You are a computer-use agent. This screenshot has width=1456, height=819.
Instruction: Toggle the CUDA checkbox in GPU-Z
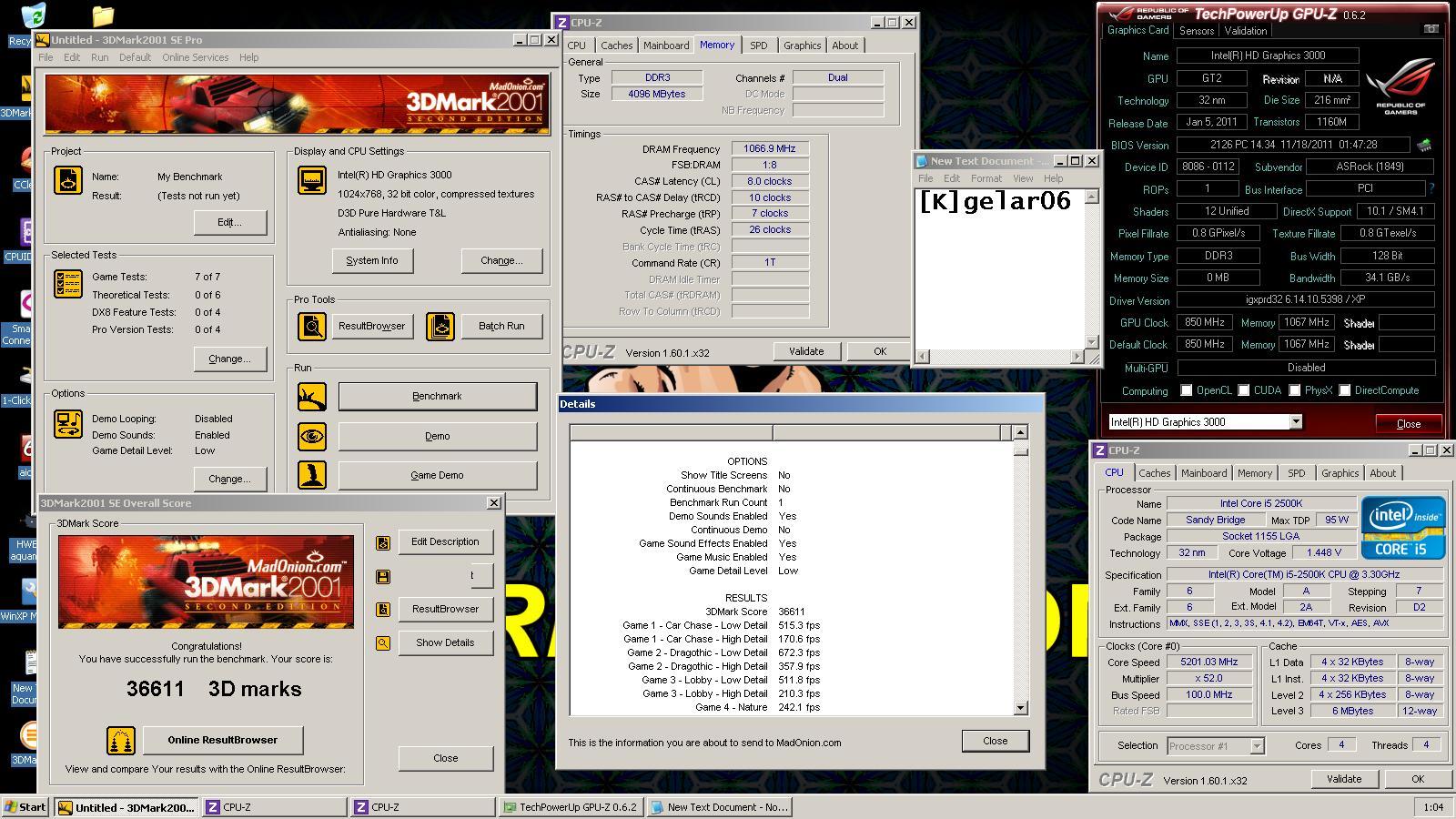point(1243,390)
